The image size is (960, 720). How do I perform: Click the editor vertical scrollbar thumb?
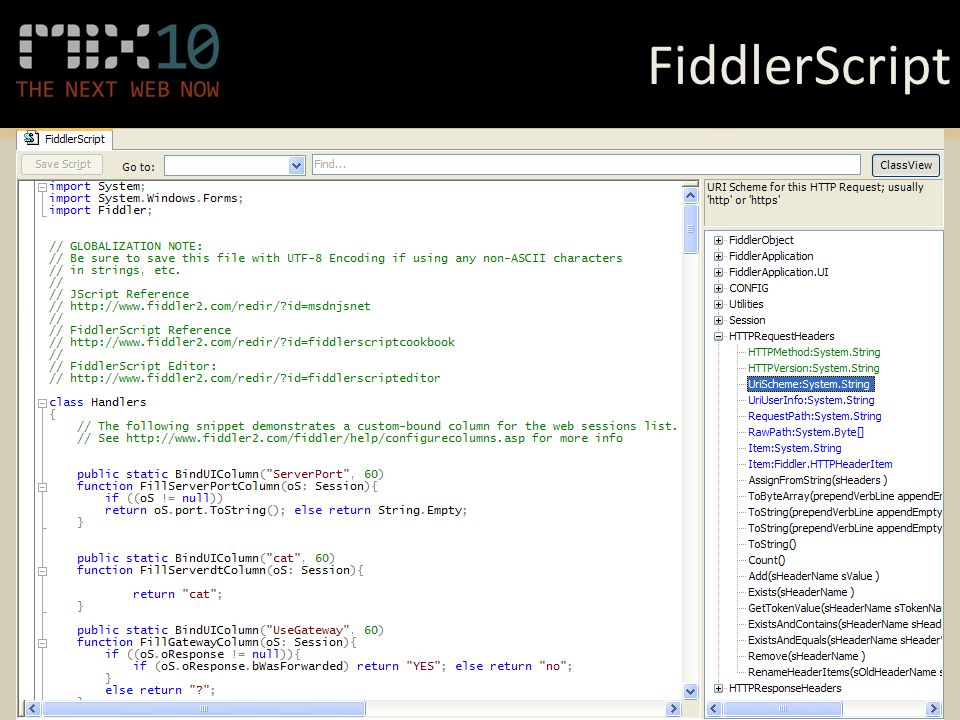point(690,228)
